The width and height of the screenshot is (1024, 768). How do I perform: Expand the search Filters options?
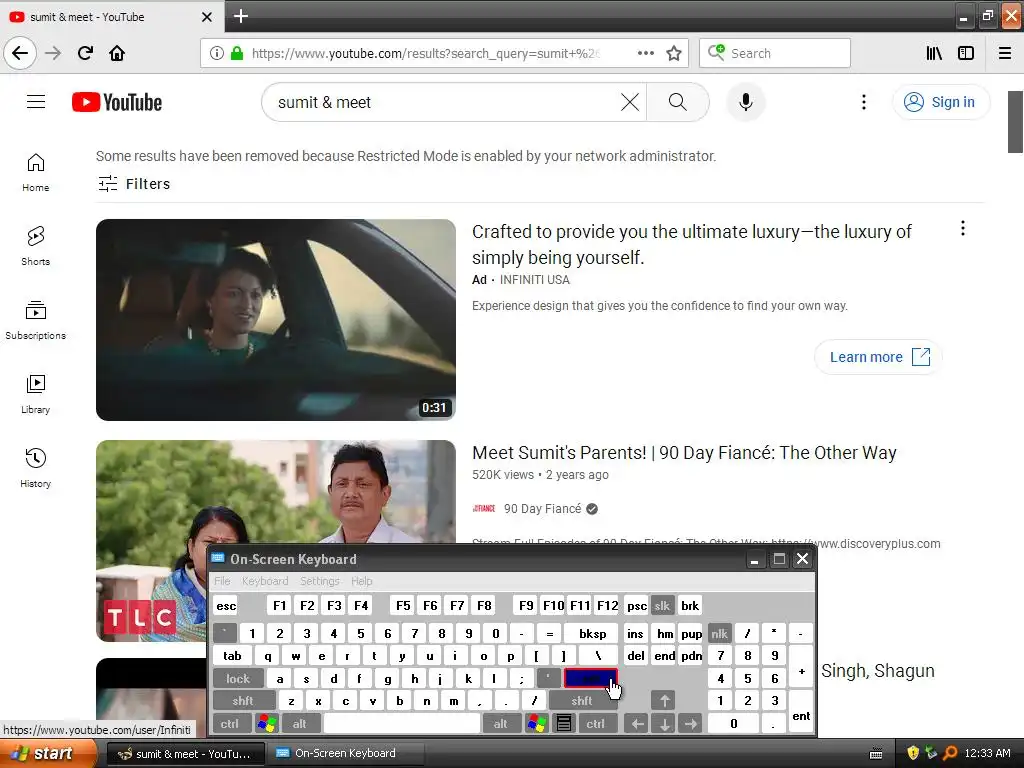(134, 184)
